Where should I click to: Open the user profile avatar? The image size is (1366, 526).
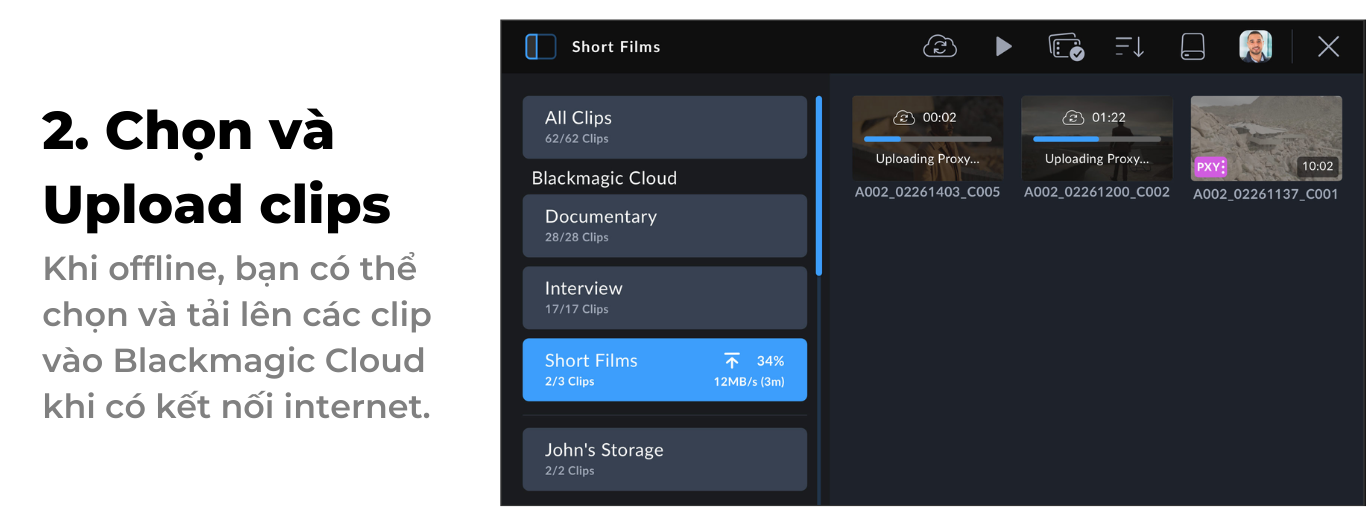(1255, 46)
